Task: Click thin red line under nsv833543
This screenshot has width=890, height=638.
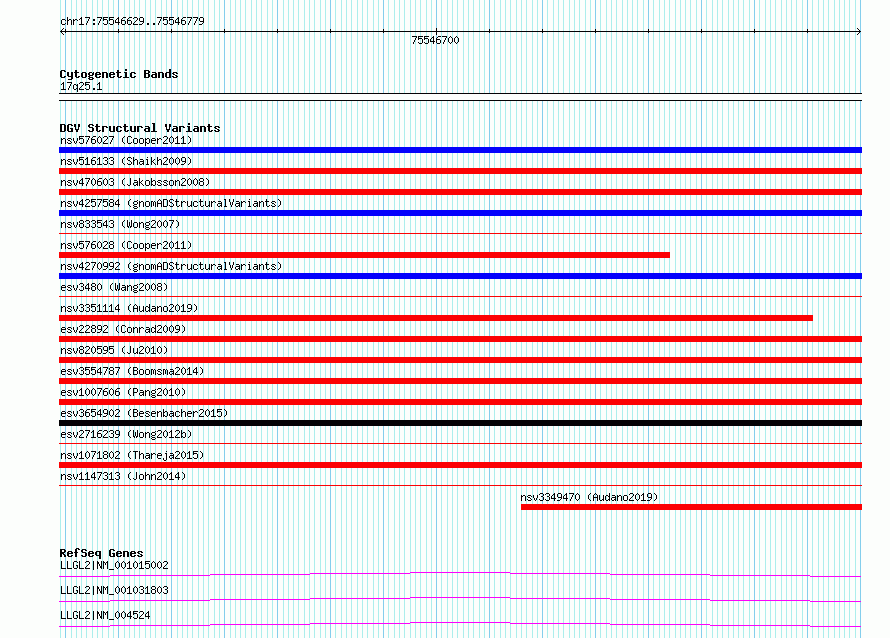Action: point(460,233)
